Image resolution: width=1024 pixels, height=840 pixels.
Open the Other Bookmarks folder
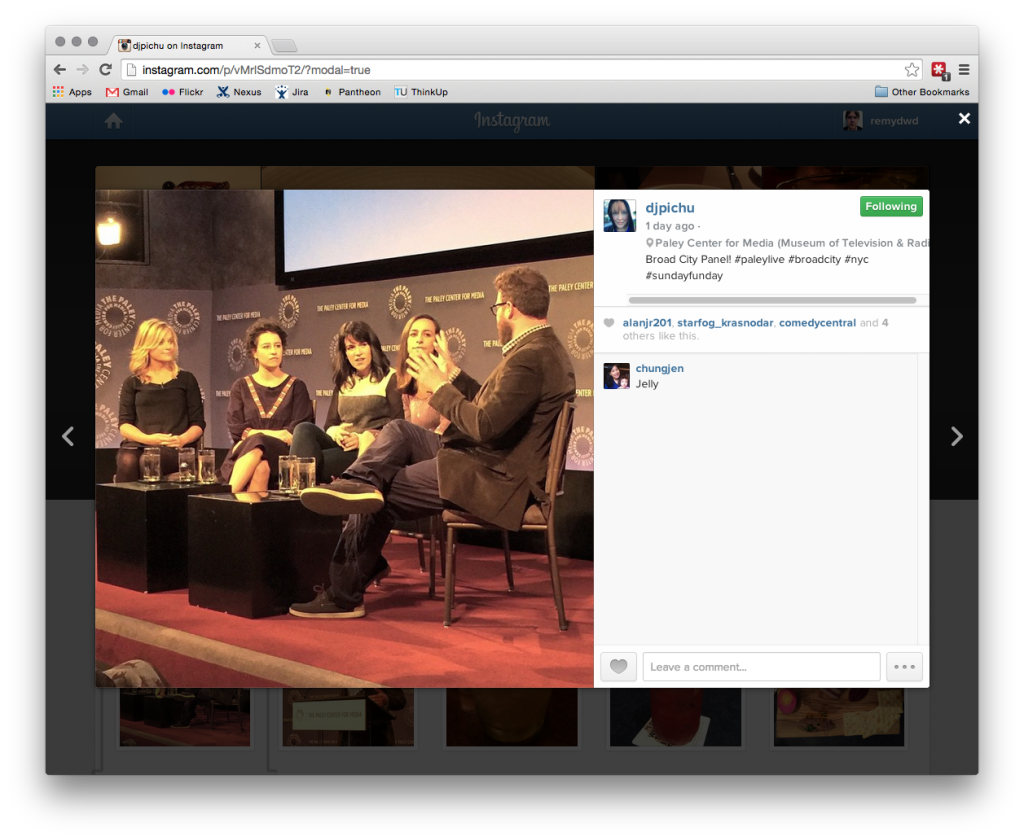coord(921,92)
